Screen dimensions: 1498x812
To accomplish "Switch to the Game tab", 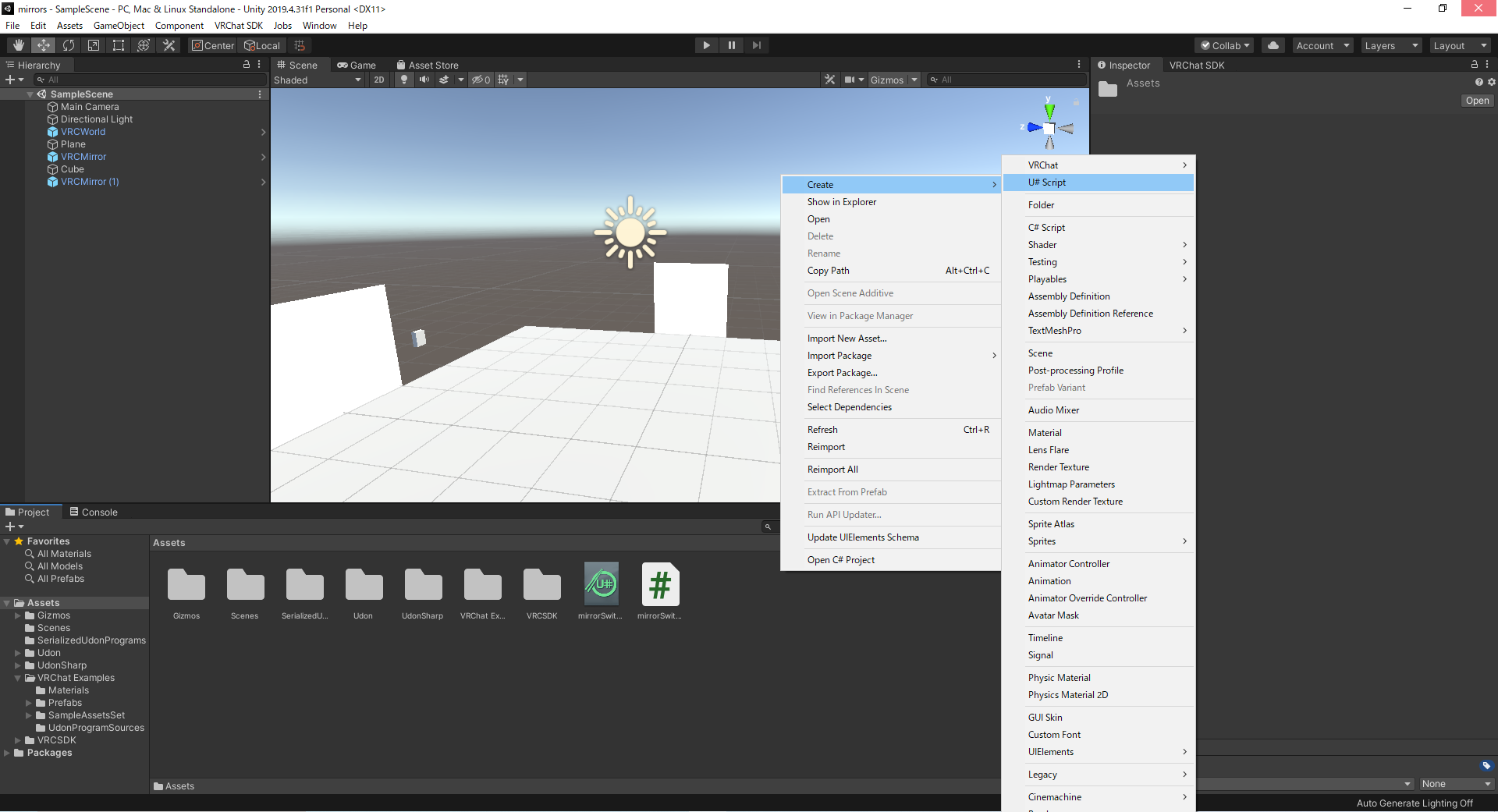I will pos(357,66).
